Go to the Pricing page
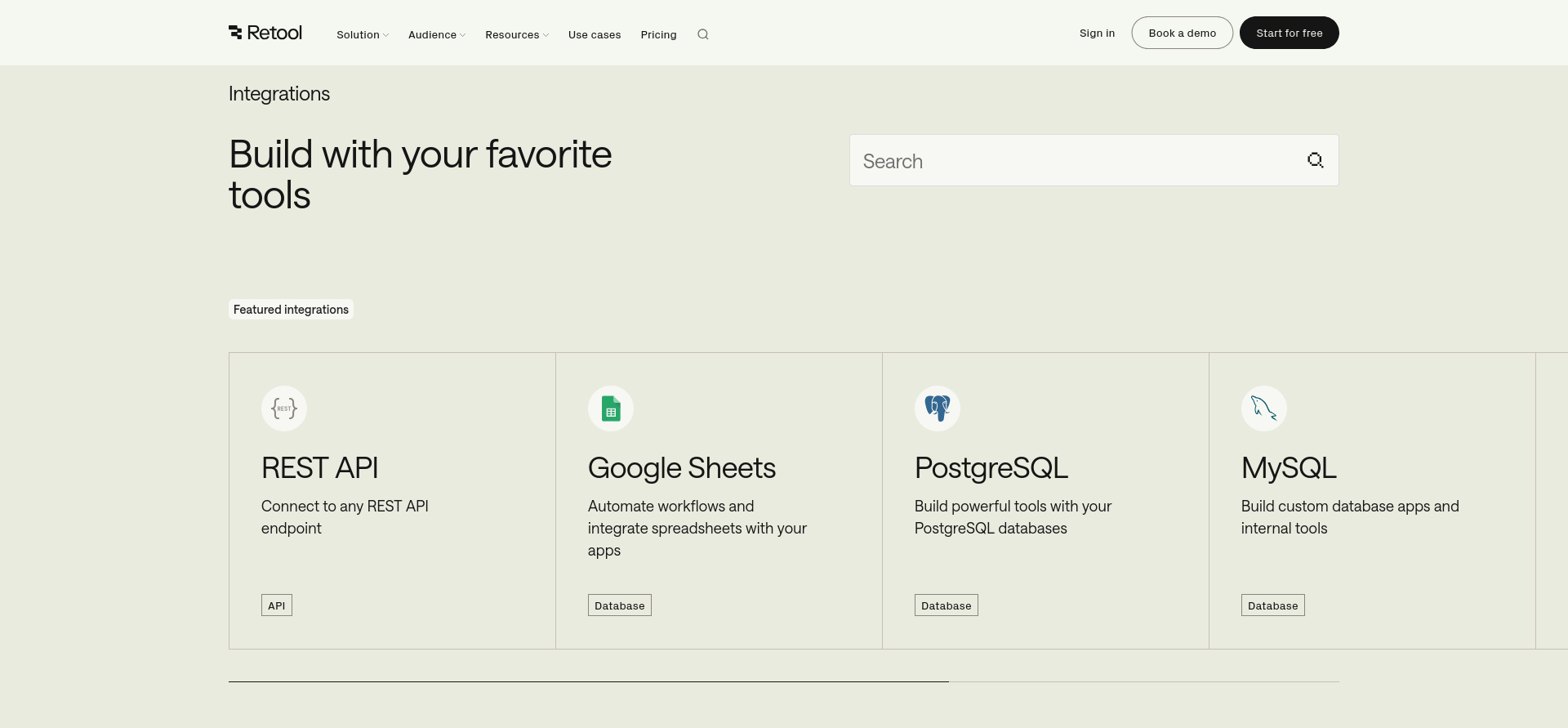This screenshot has width=1568, height=728. pos(658,34)
